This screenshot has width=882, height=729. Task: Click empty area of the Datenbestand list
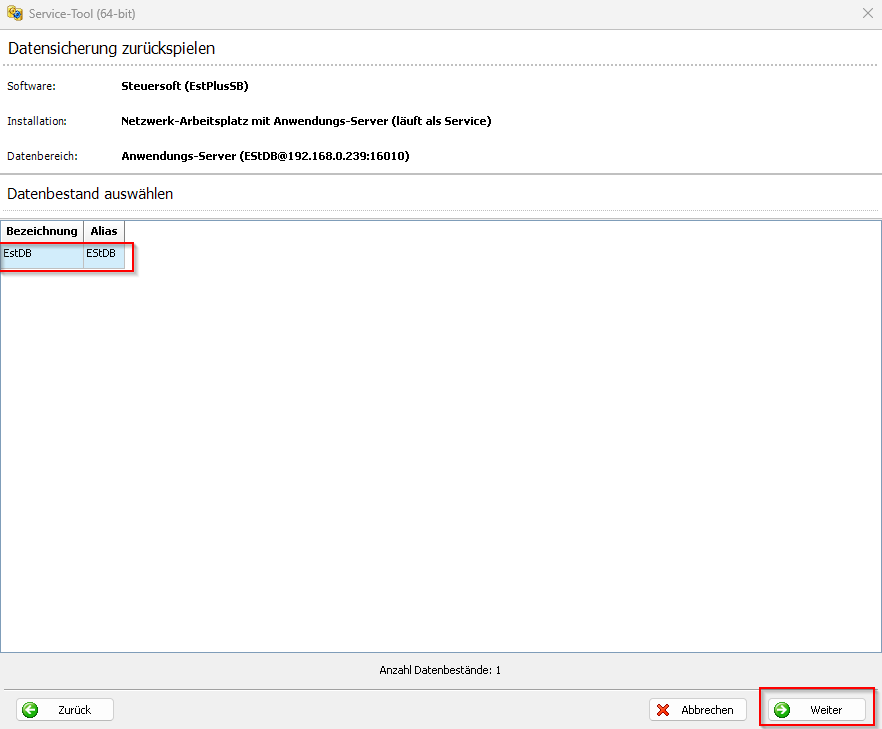pyautogui.click(x=440, y=450)
